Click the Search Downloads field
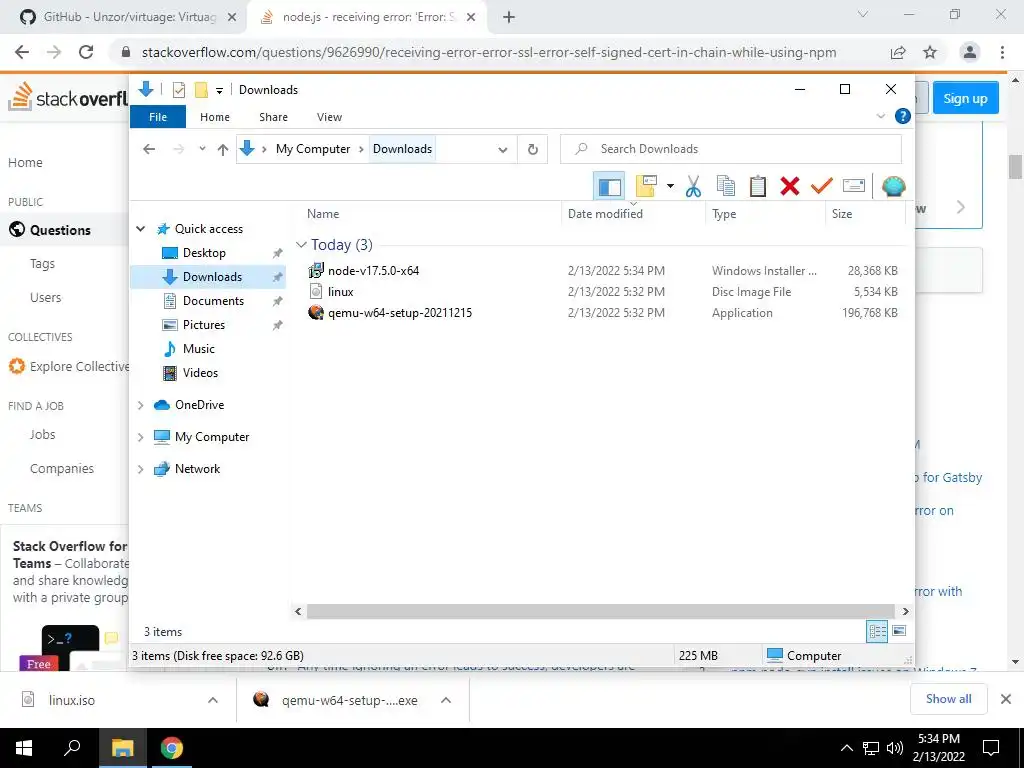The width and height of the screenshot is (1024, 768). click(x=731, y=149)
